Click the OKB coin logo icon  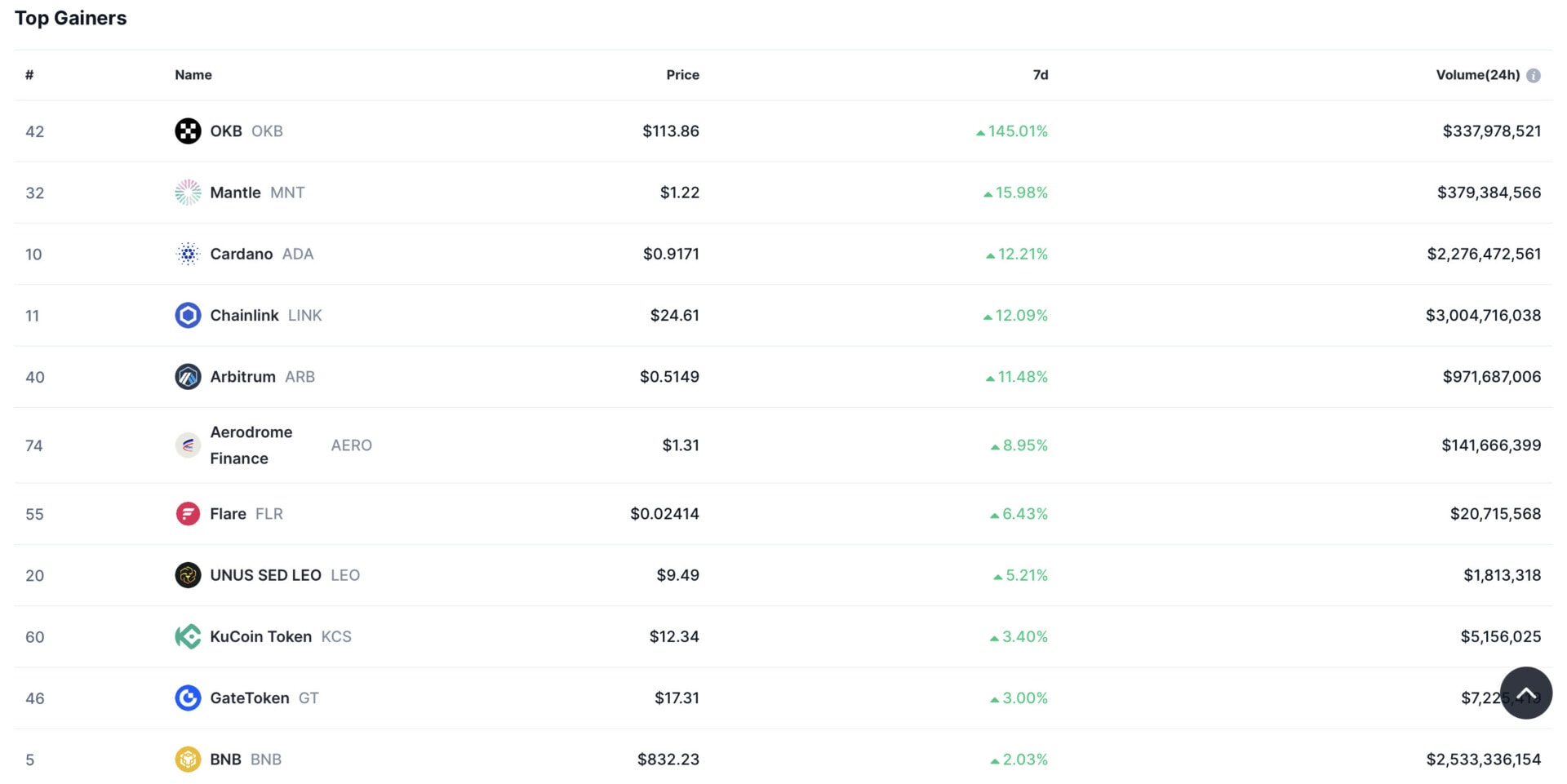coord(188,131)
